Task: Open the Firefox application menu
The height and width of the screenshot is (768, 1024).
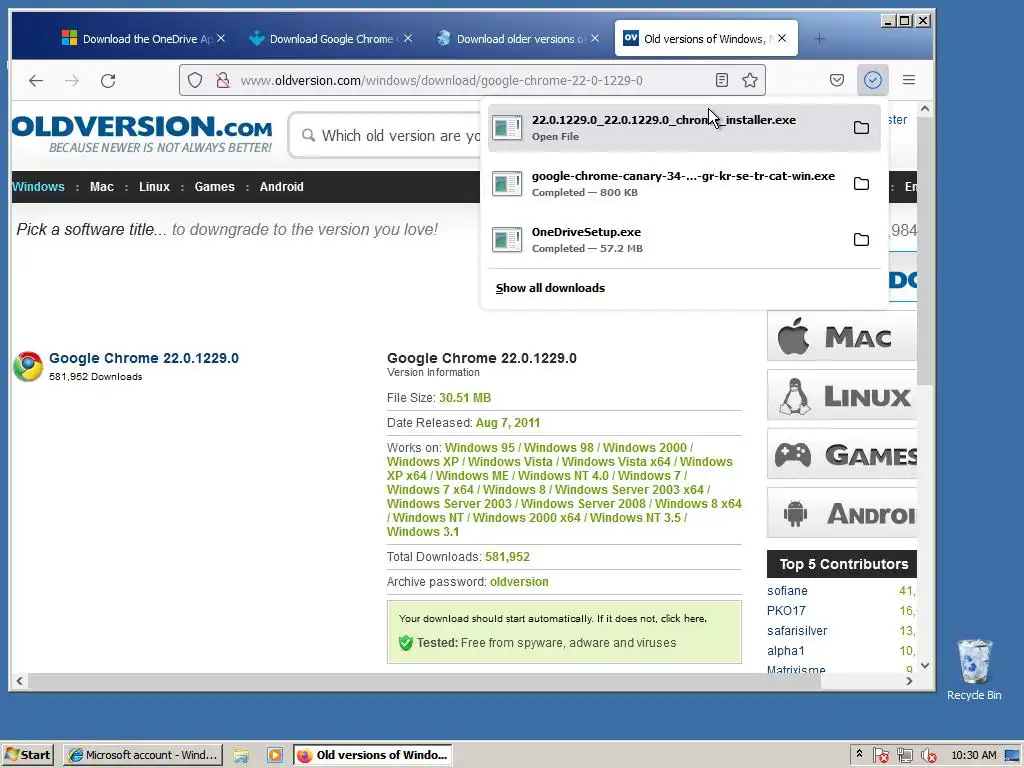Action: [x=908, y=80]
